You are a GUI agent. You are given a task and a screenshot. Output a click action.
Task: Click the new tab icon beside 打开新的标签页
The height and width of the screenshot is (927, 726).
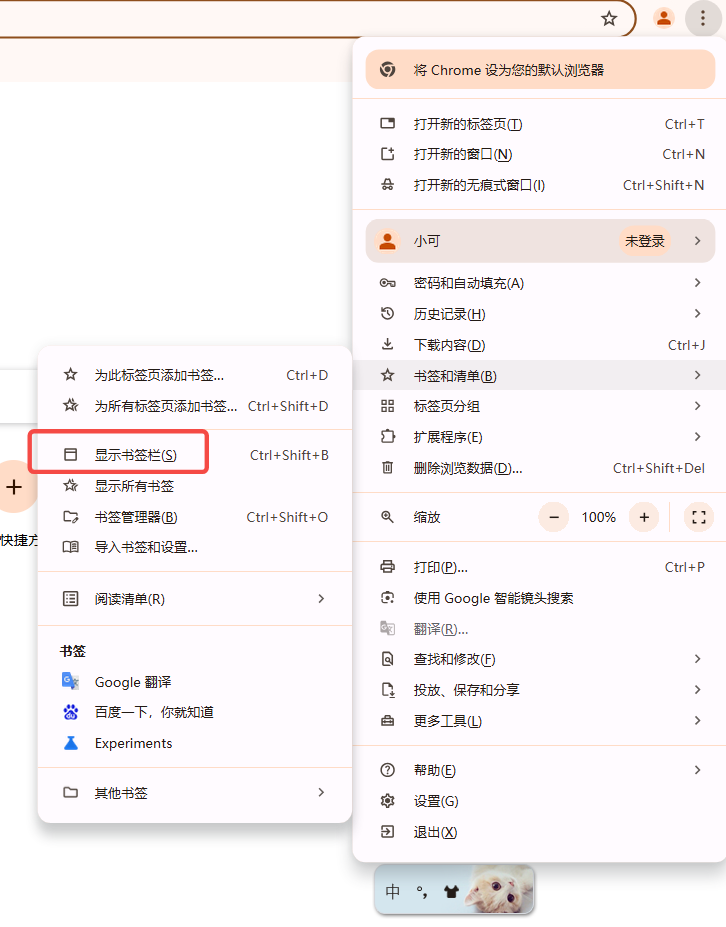coord(387,124)
